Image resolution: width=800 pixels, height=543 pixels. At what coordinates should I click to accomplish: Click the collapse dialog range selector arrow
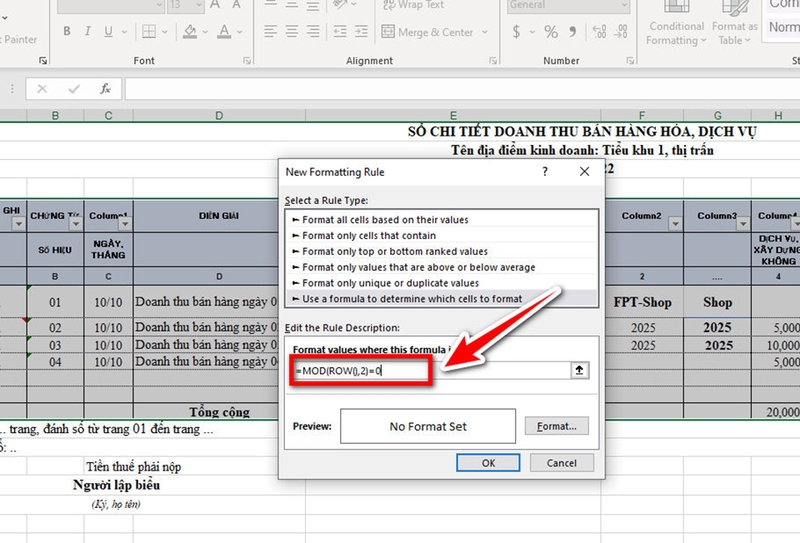pos(580,371)
